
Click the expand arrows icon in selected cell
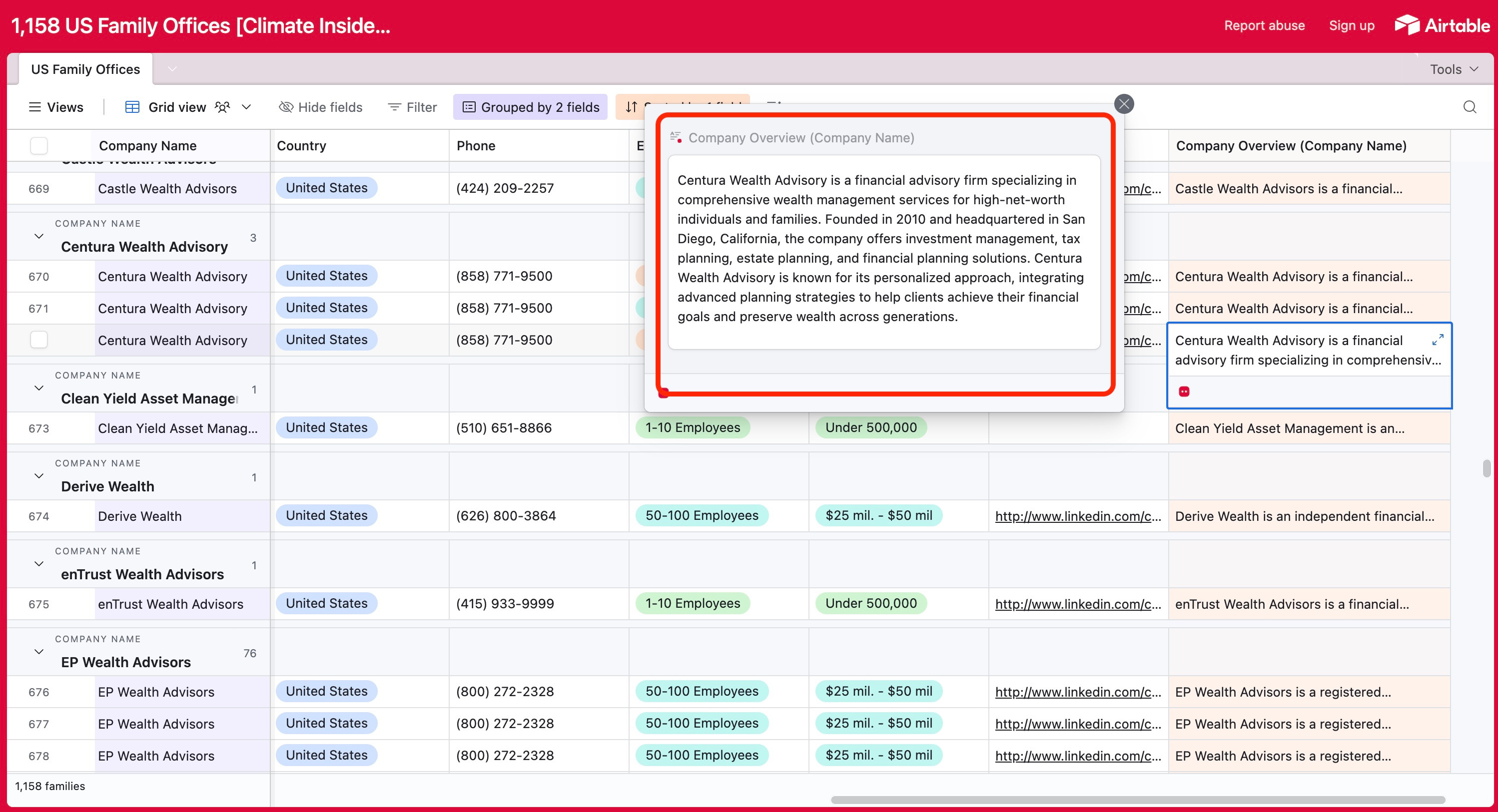(1437, 340)
